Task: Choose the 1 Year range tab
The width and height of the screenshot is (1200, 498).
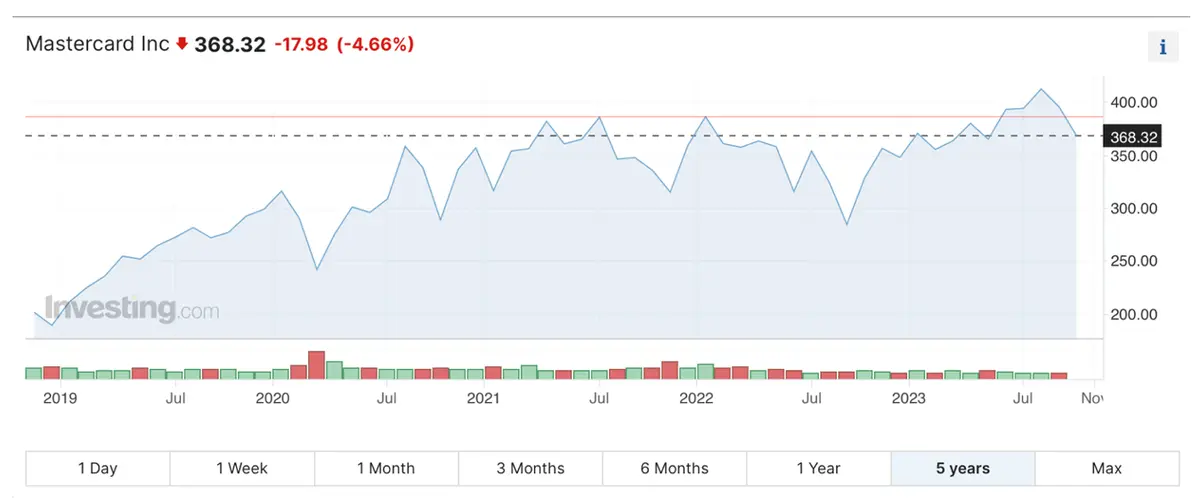Action: (x=818, y=468)
